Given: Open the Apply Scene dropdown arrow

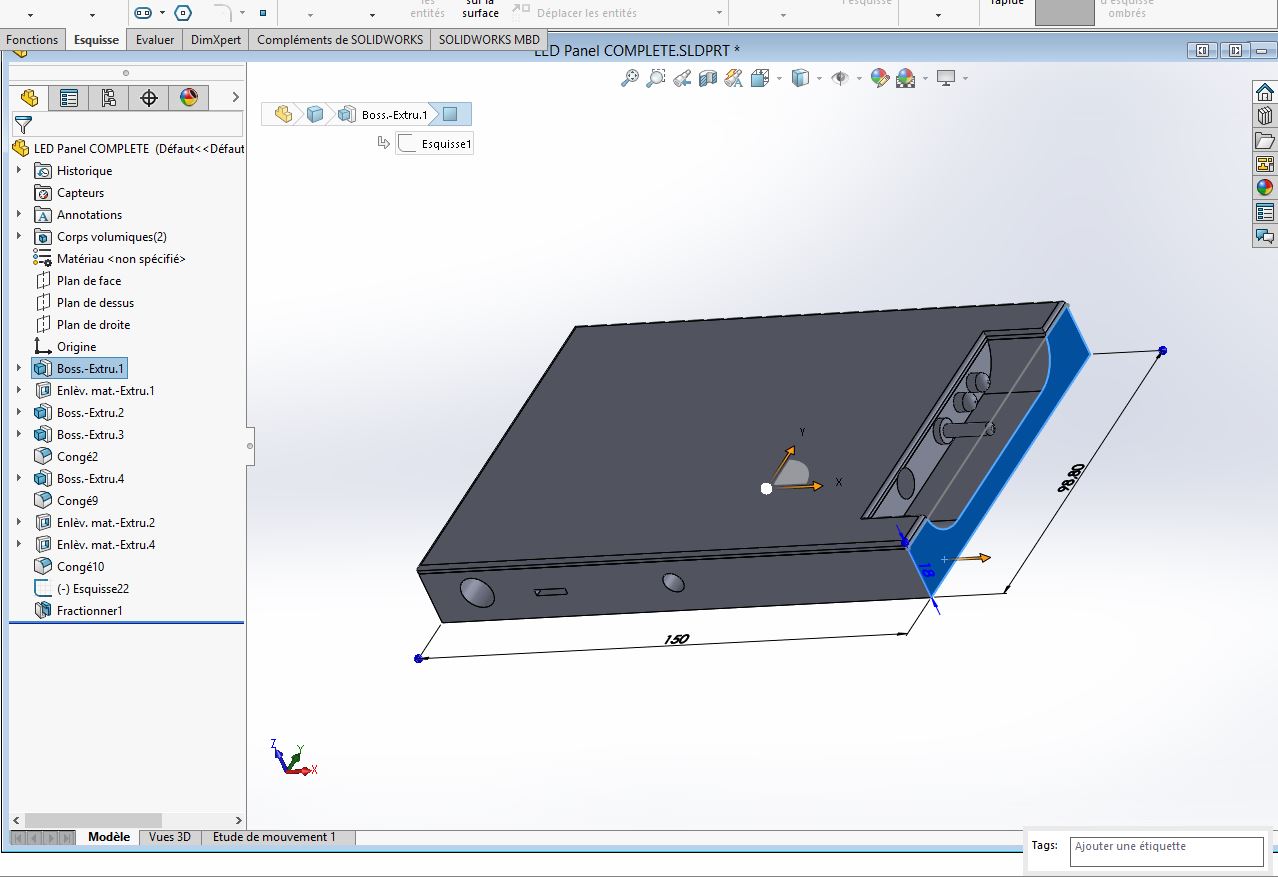Looking at the screenshot, I should [925, 78].
